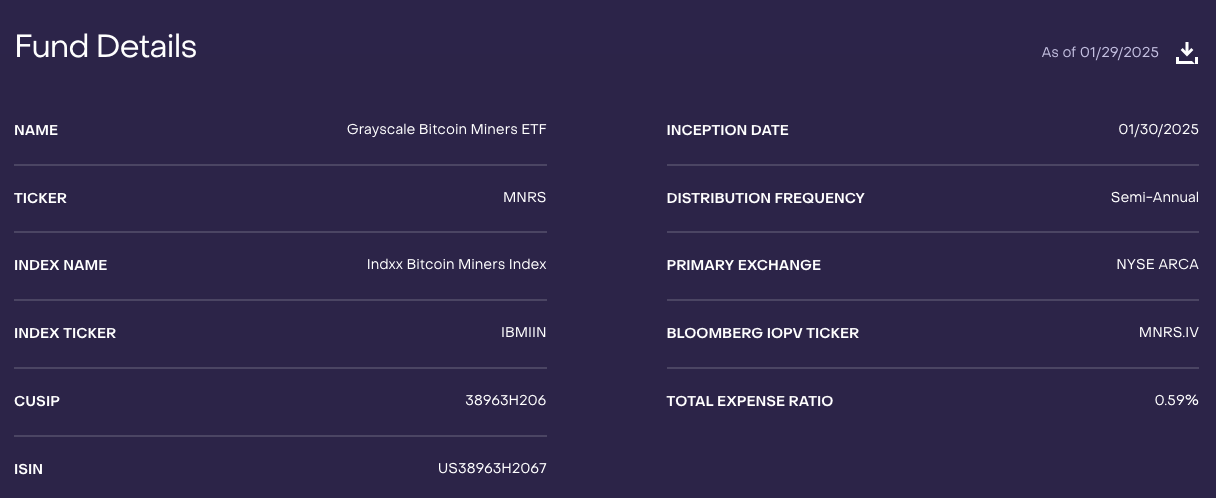Select the Indxx Bitcoin Miners Index text
Viewport: 1216px width, 498px height.
456,265
